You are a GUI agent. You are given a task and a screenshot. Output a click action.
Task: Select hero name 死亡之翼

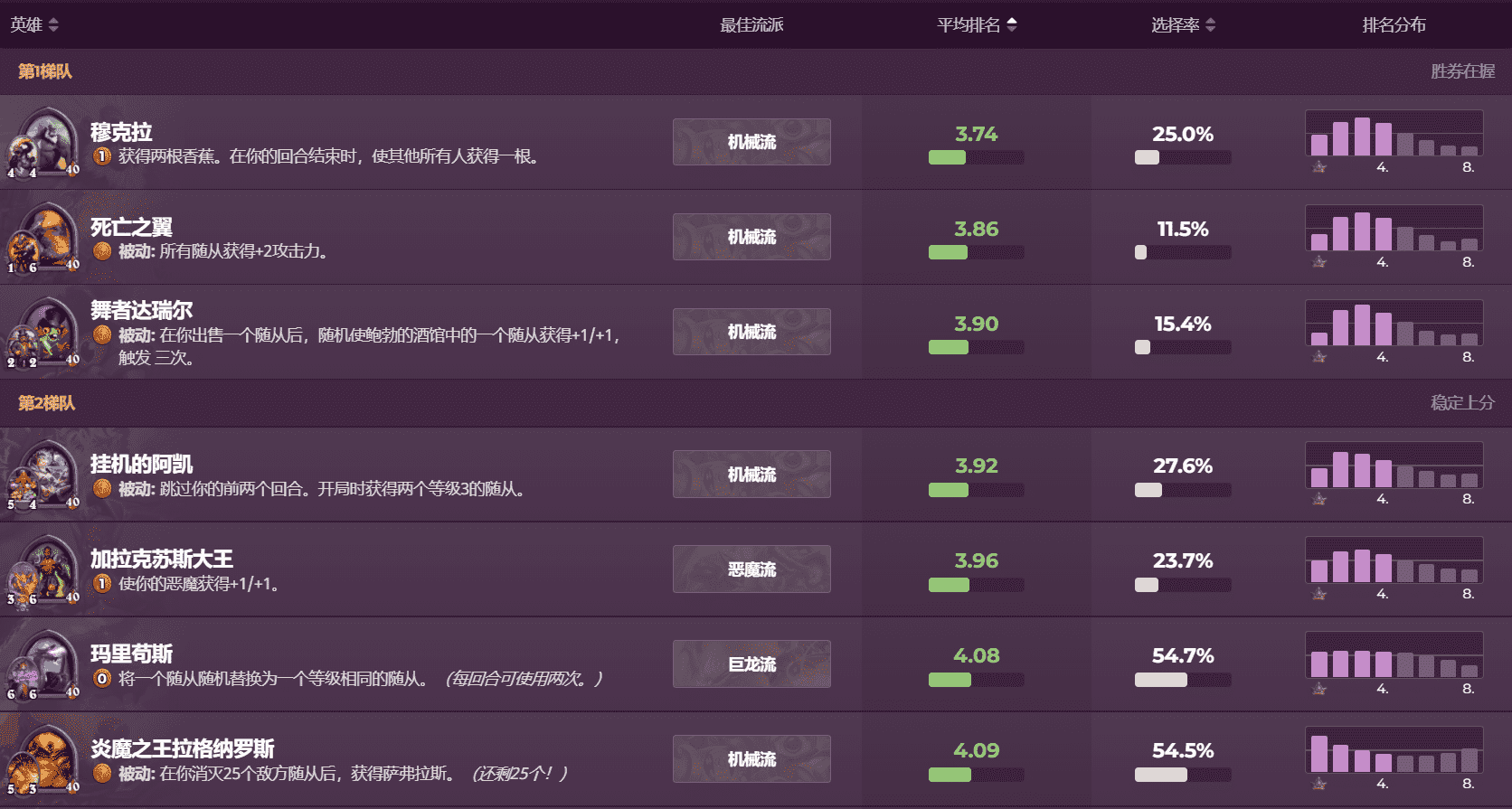coord(131,227)
